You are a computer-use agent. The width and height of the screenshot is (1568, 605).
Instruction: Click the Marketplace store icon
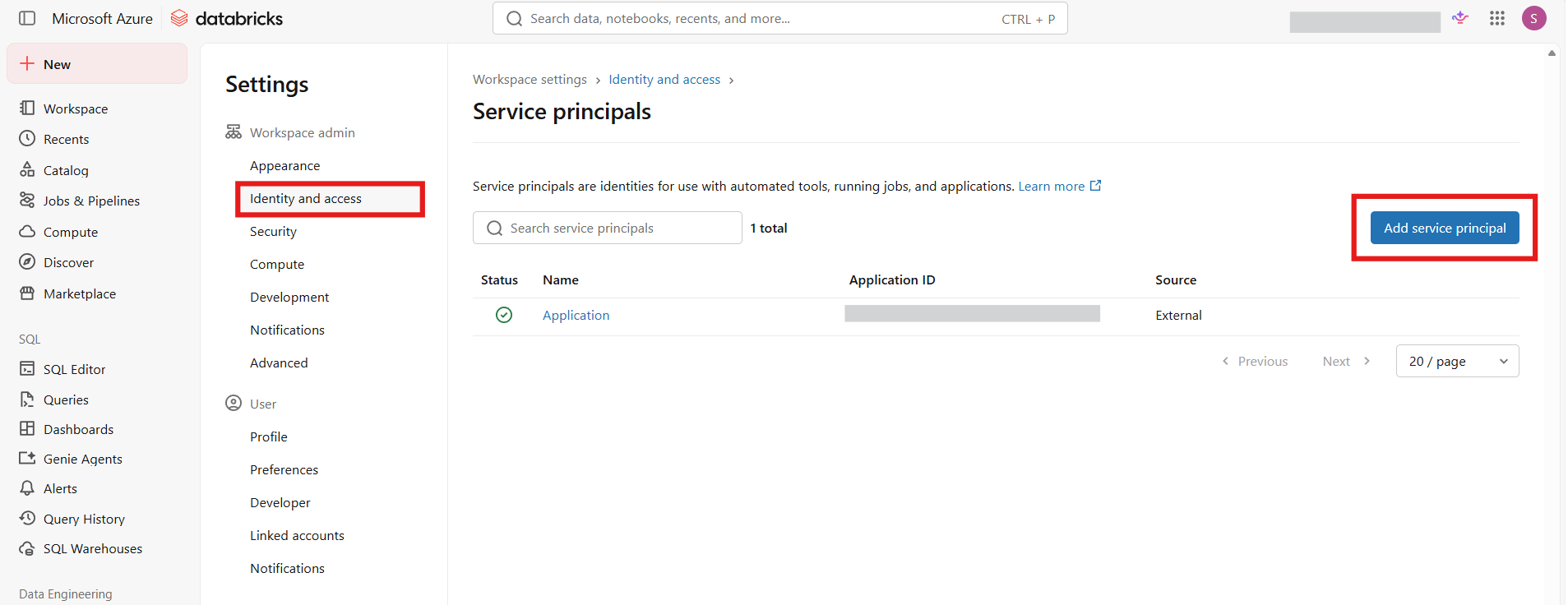coord(27,293)
